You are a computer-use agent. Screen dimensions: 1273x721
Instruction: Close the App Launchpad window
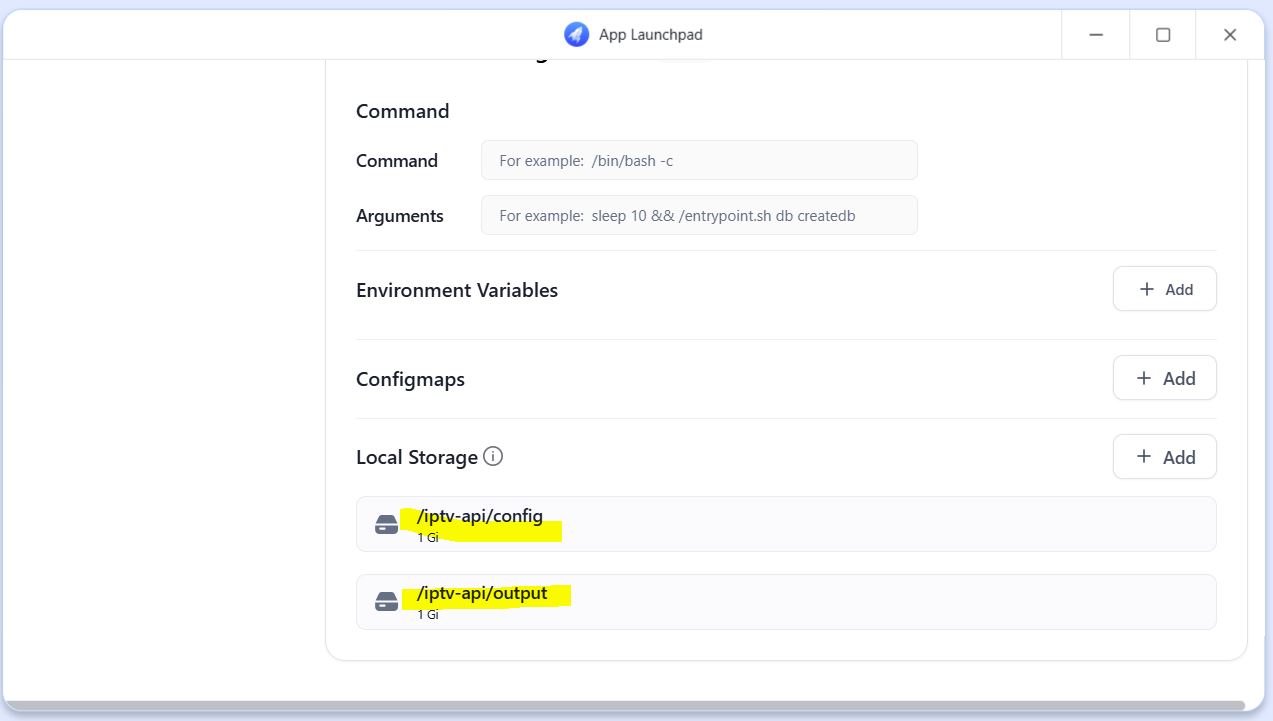click(1230, 35)
